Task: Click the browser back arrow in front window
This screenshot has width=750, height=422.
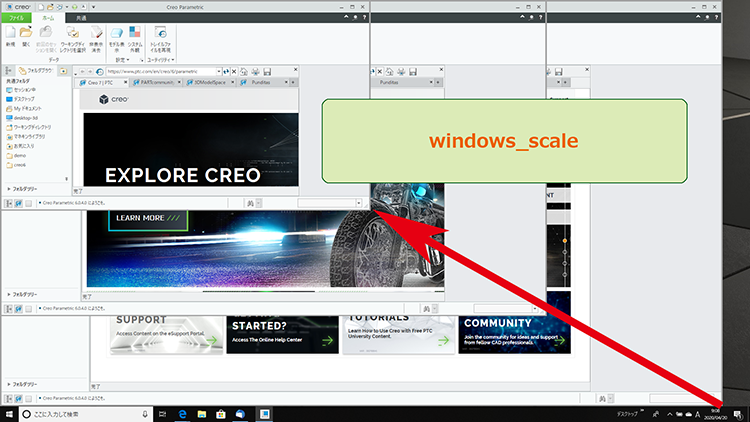Action: [82, 72]
